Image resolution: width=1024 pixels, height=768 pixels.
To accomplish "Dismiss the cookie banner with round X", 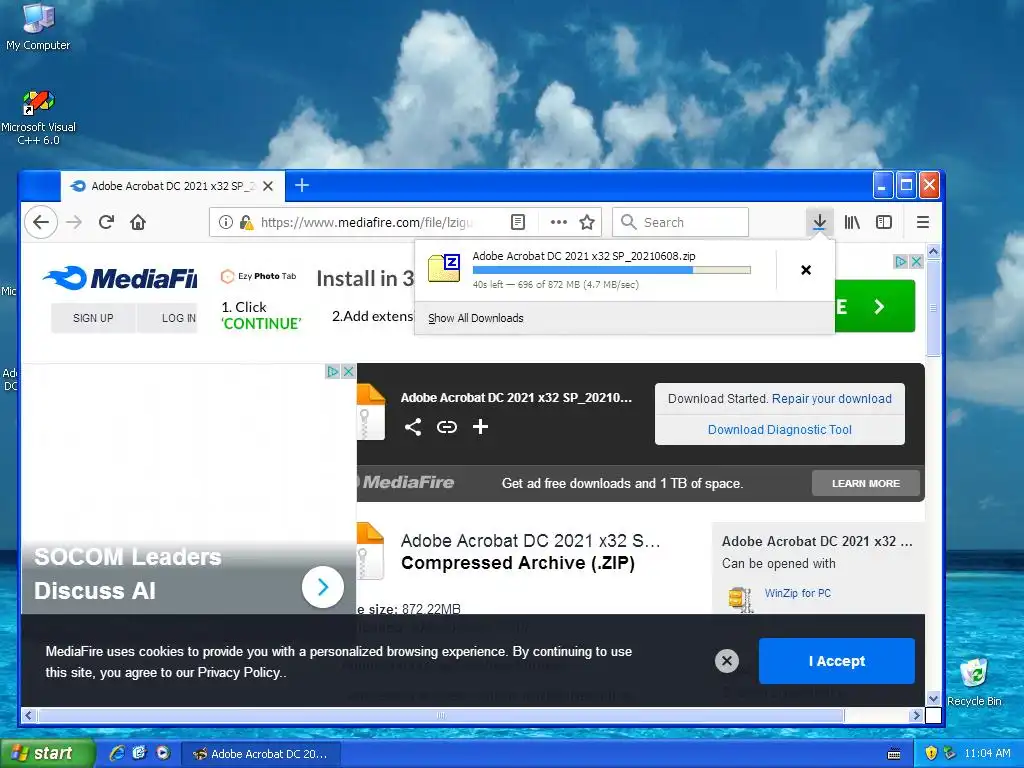I will [727, 661].
